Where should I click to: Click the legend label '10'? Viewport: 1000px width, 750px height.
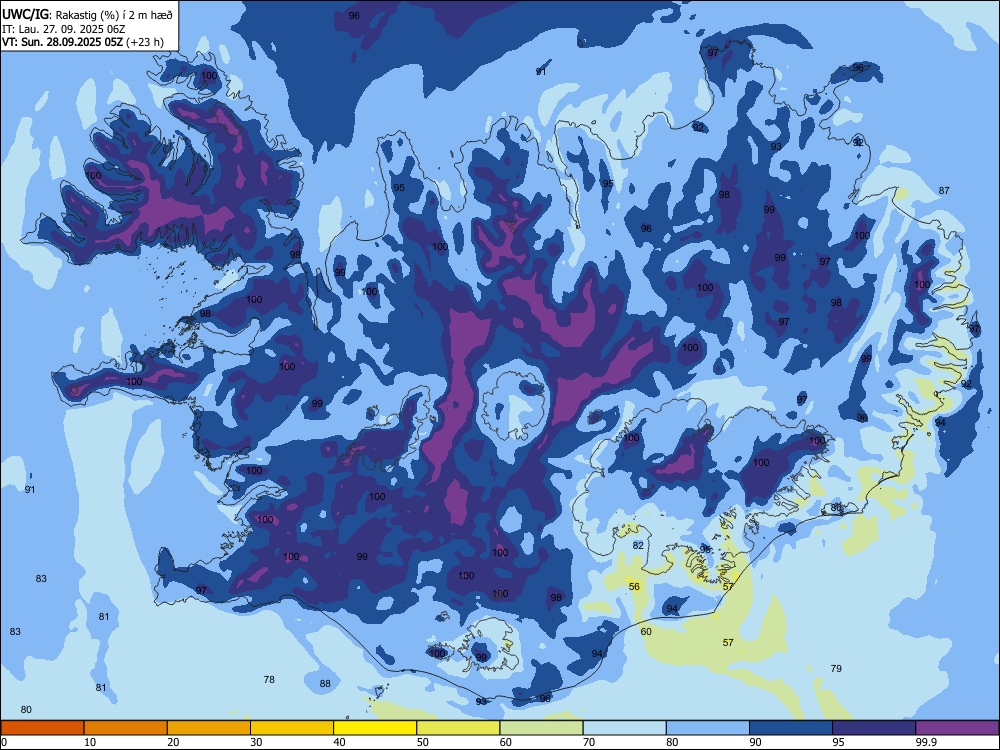[90, 742]
